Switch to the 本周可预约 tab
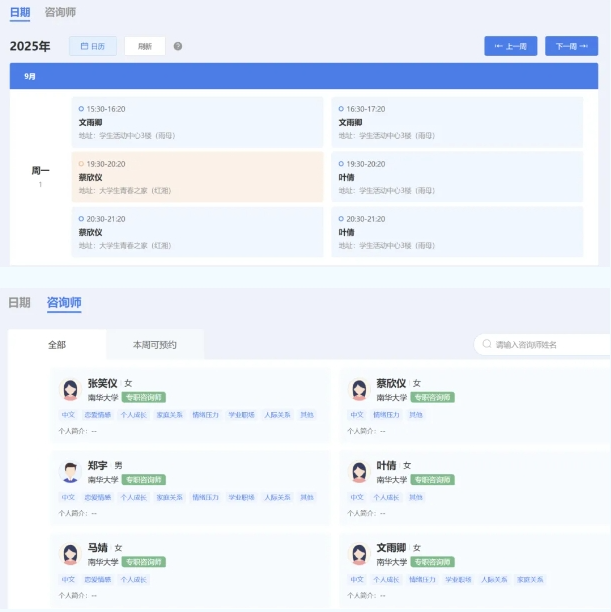 coord(155,345)
